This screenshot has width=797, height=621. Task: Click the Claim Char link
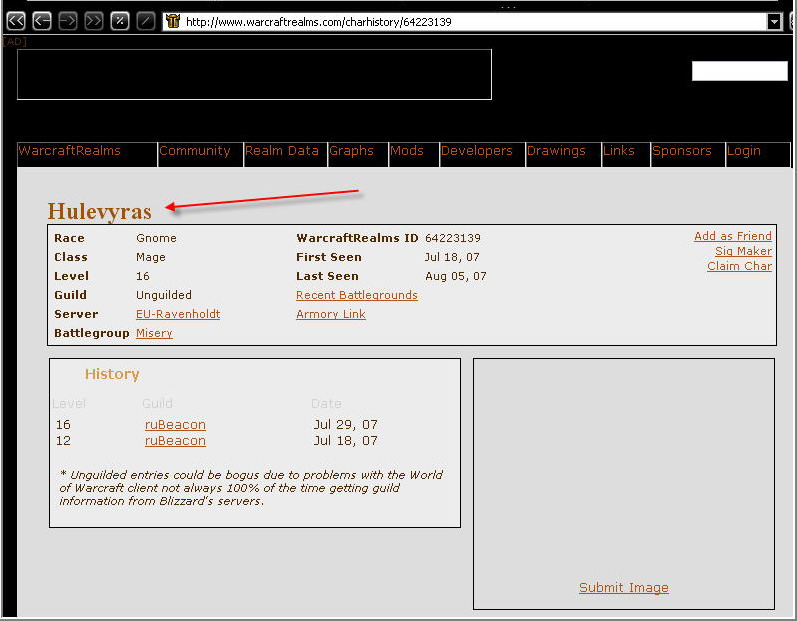pyautogui.click(x=739, y=266)
